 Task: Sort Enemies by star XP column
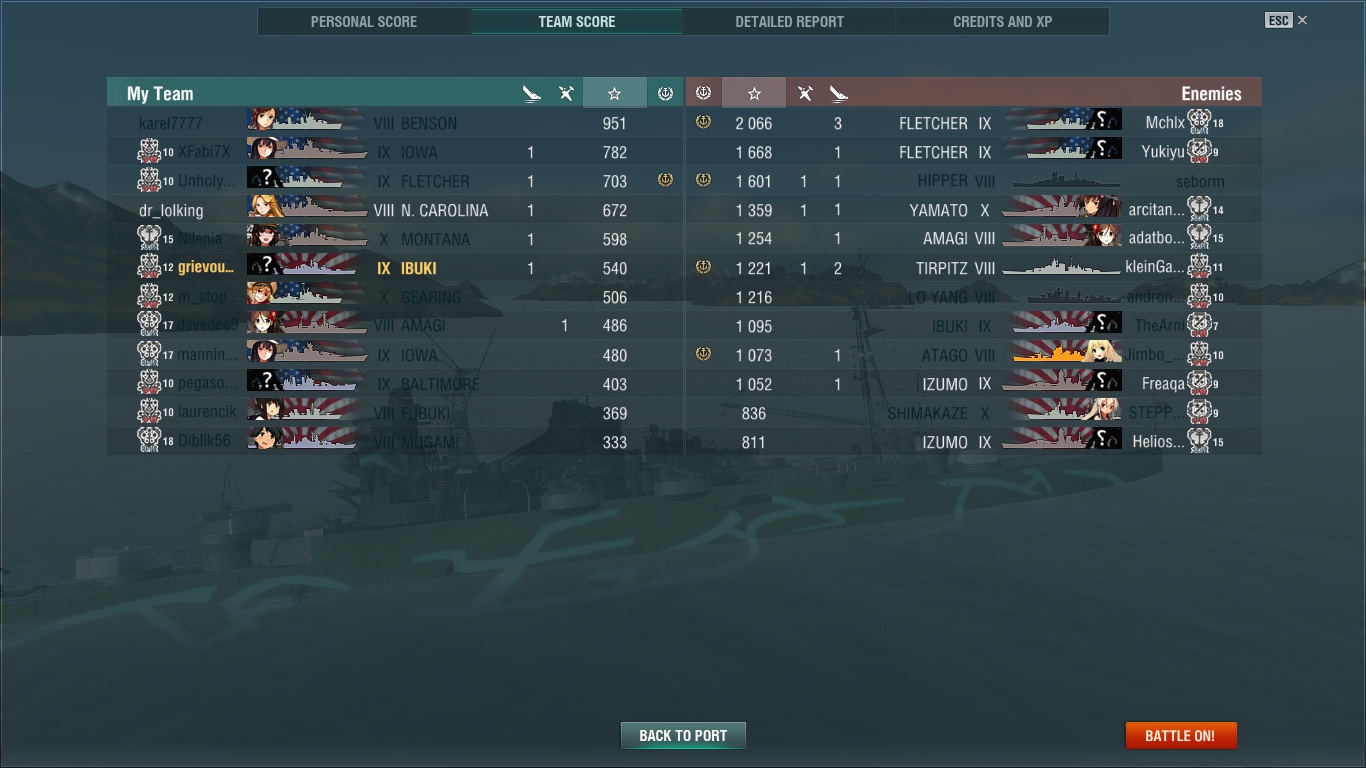click(754, 93)
